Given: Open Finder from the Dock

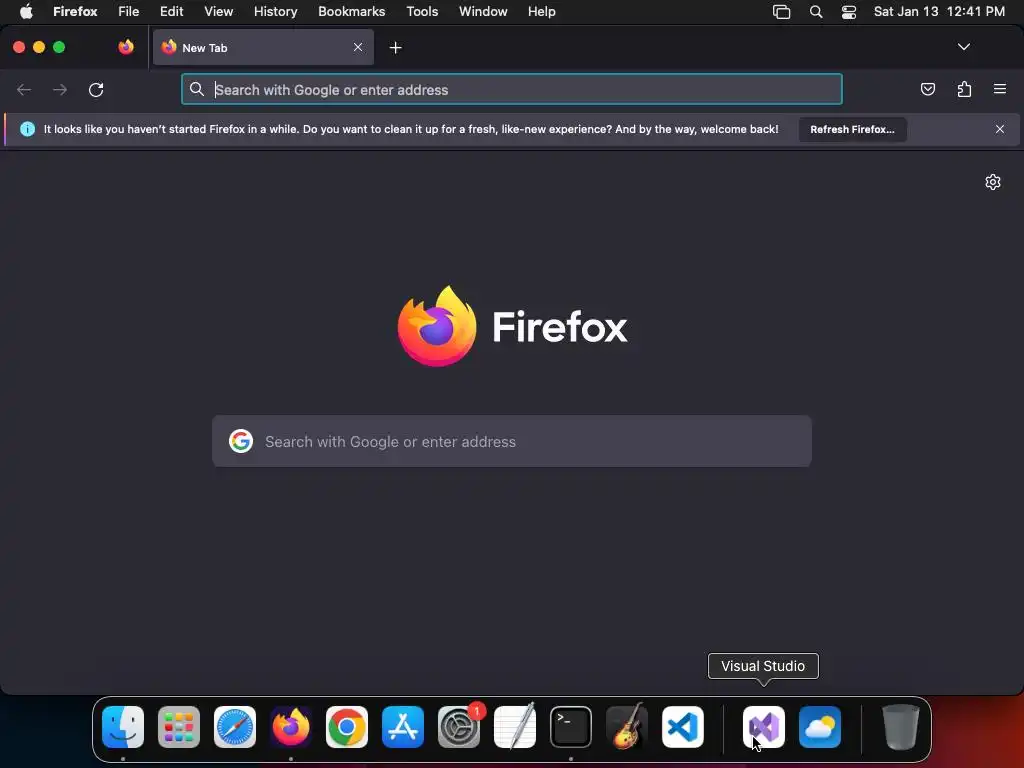Looking at the screenshot, I should pyautogui.click(x=123, y=727).
